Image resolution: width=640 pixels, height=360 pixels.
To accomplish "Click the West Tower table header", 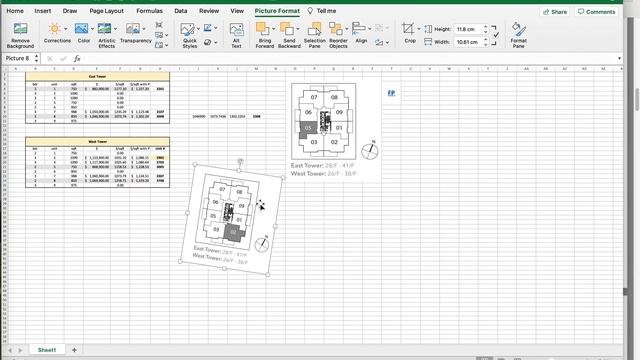I will [x=98, y=142].
